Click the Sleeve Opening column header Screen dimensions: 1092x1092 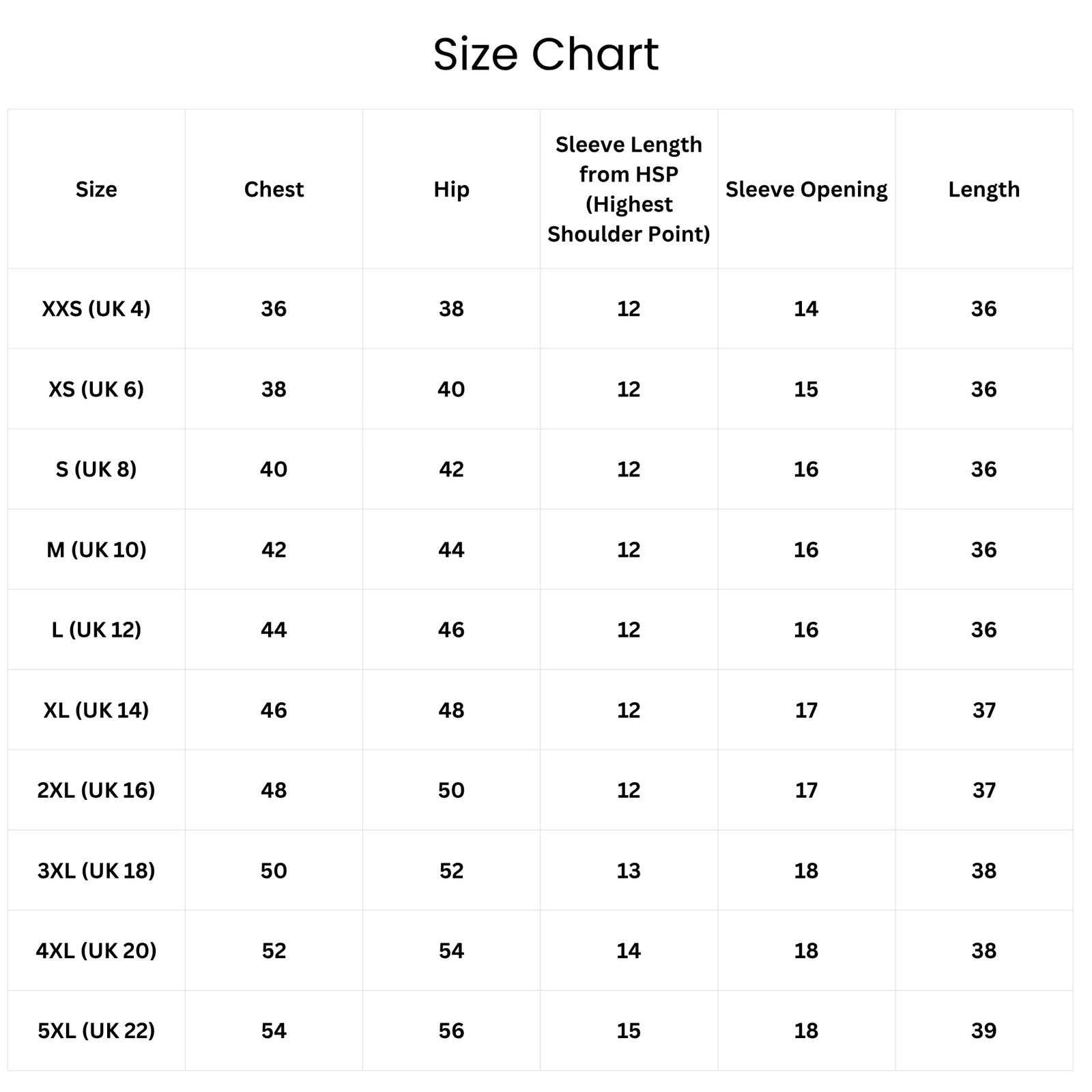(x=806, y=189)
